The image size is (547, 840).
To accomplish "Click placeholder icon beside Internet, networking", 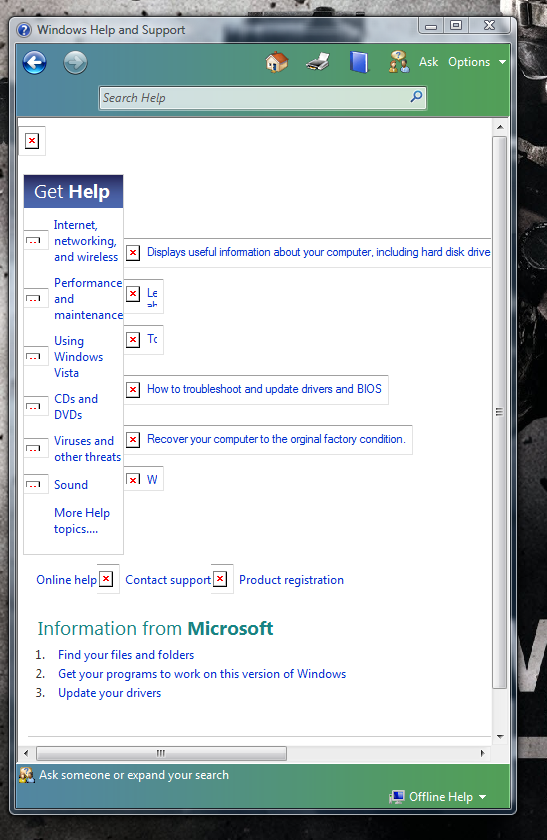I will tap(33, 241).
